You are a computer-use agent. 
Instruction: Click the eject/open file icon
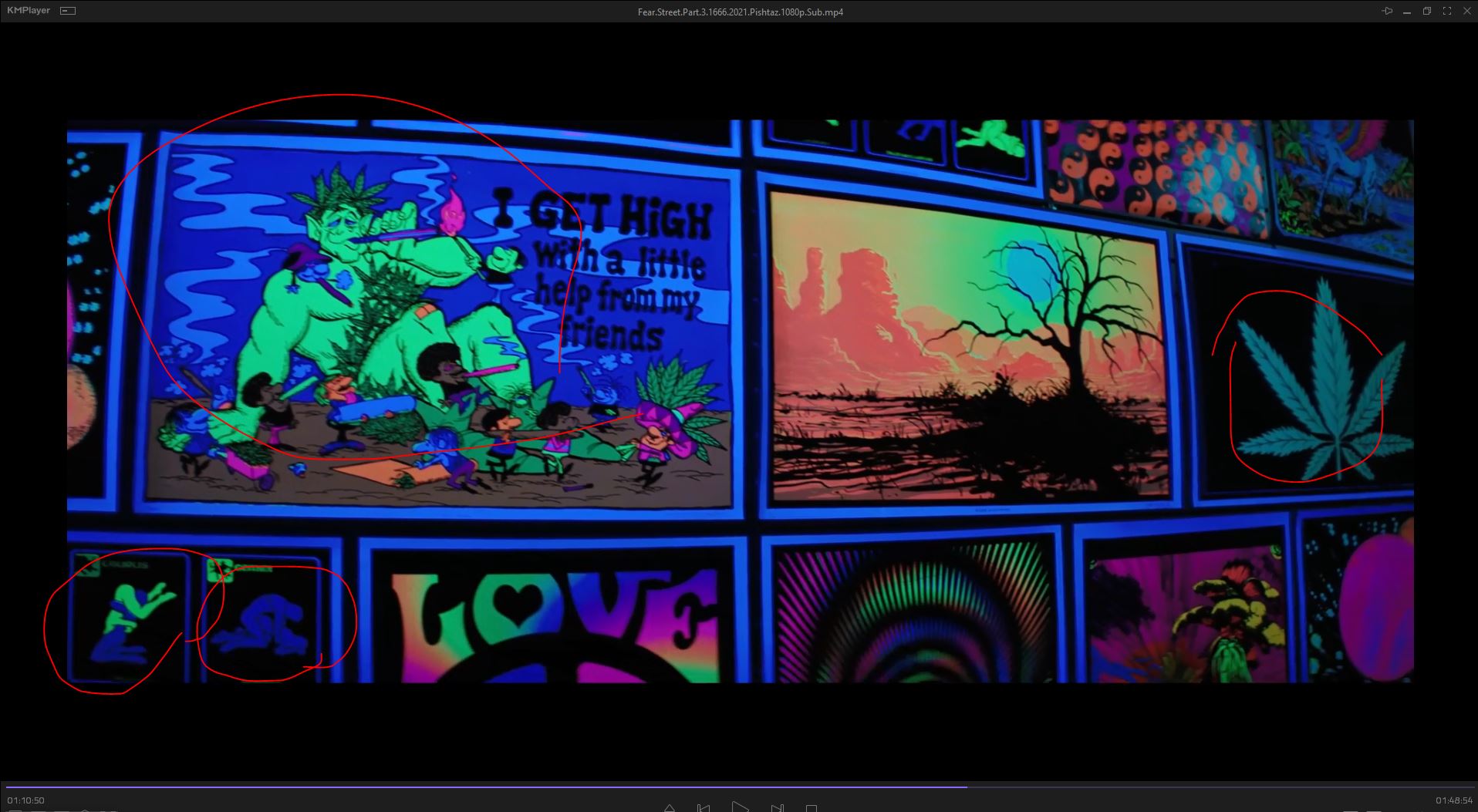pos(669,808)
